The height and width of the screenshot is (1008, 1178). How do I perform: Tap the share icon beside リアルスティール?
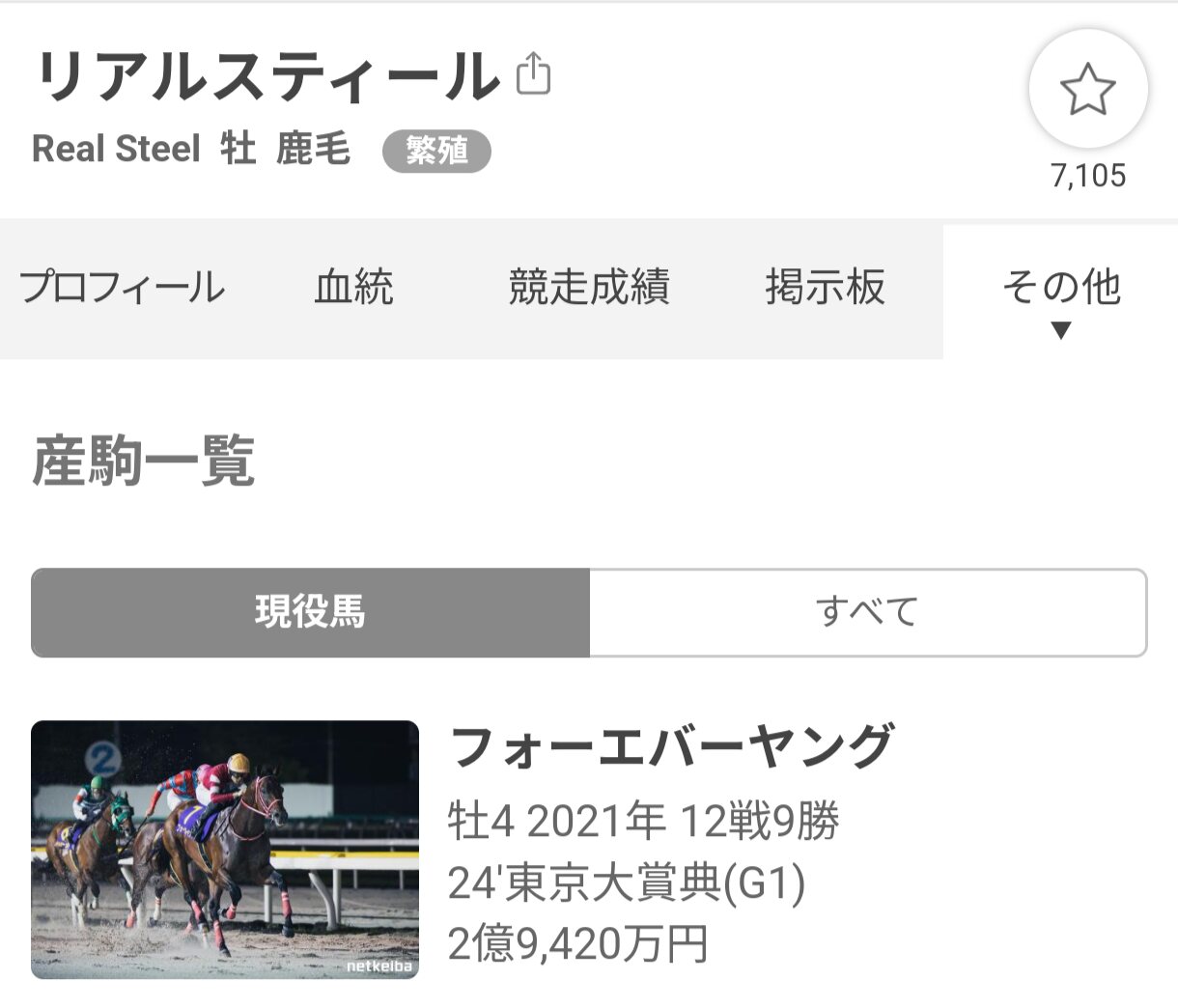pyautogui.click(x=533, y=74)
